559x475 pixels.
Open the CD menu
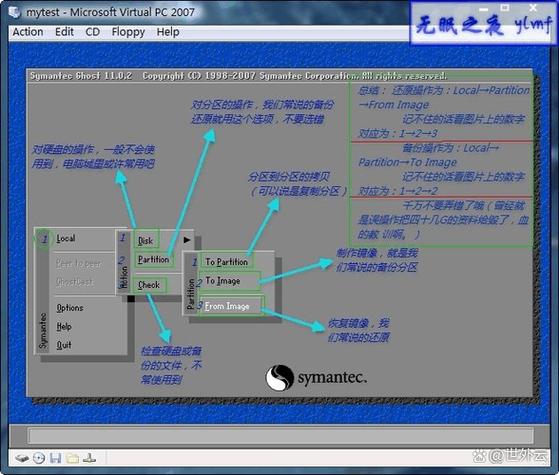[93, 32]
